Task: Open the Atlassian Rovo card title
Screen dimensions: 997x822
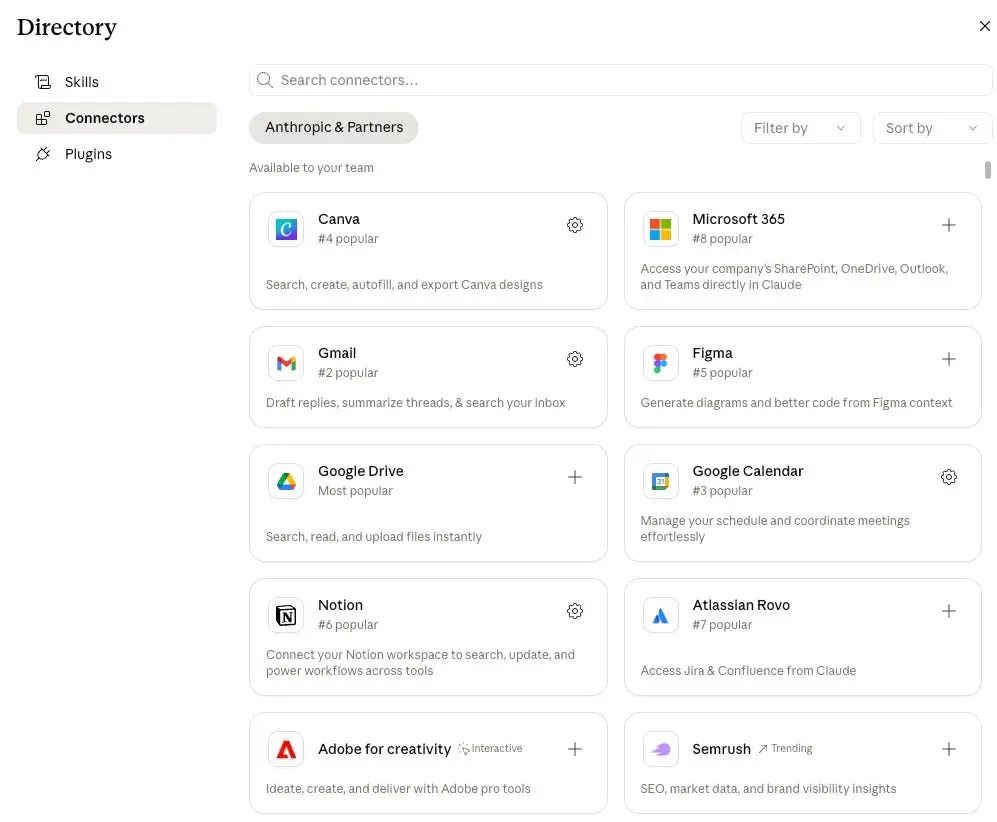Action: coord(741,605)
